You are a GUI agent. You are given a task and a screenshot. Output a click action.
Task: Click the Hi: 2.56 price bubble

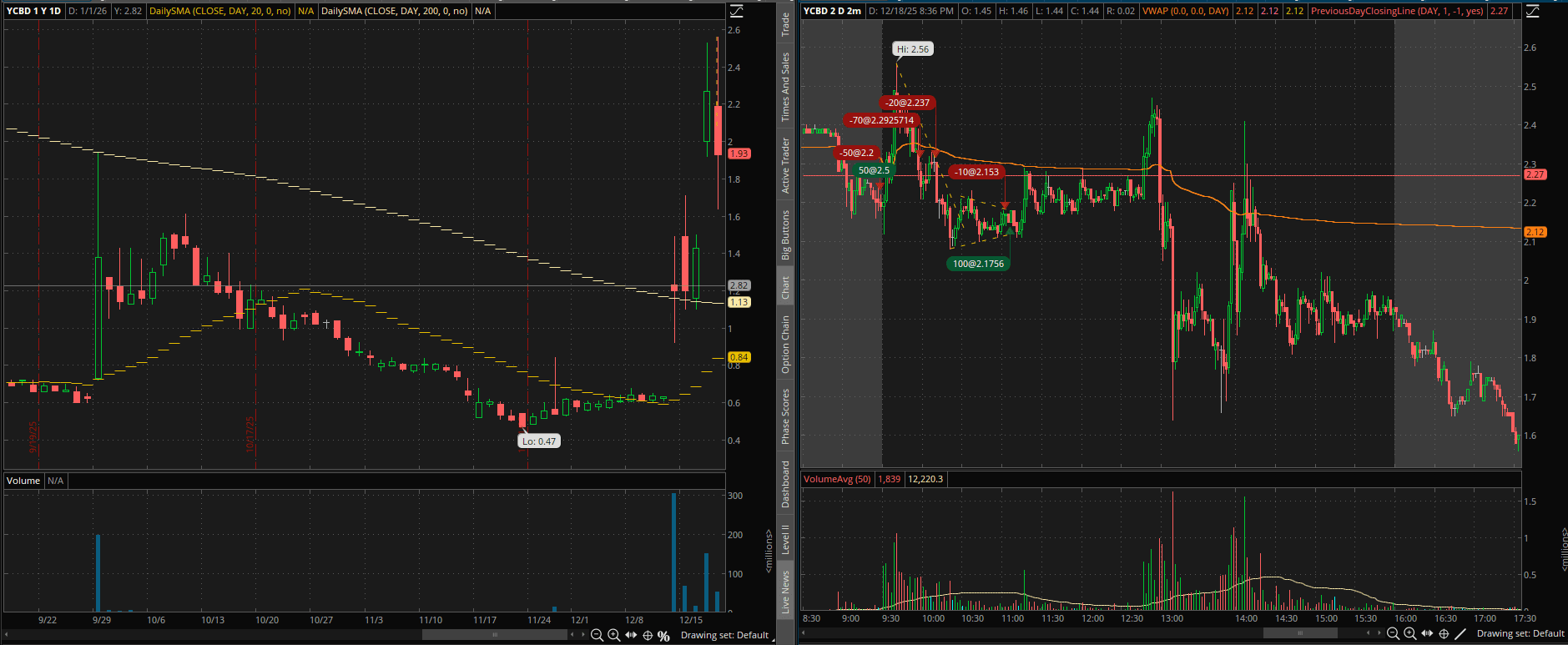(x=912, y=49)
